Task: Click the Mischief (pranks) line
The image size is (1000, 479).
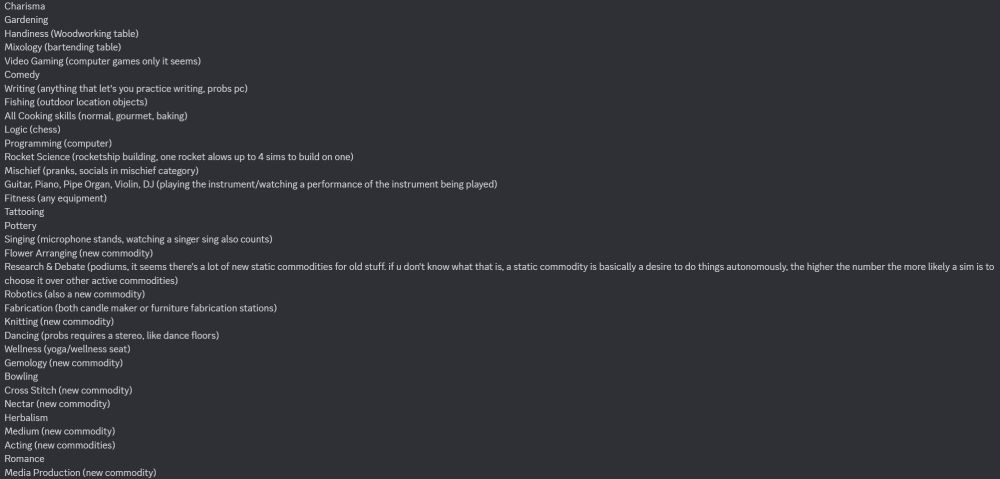Action: point(101,171)
